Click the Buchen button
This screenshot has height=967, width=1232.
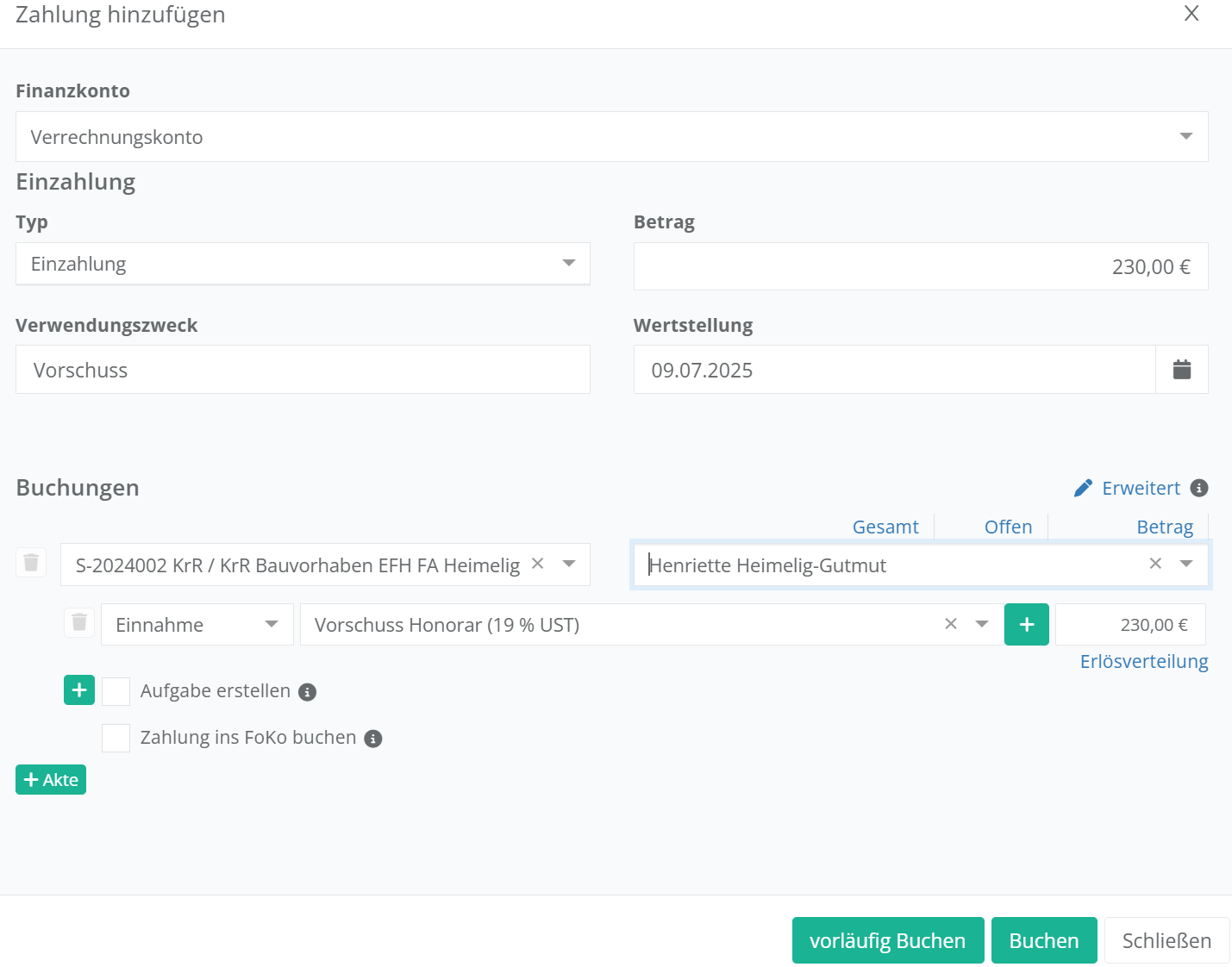1043,940
